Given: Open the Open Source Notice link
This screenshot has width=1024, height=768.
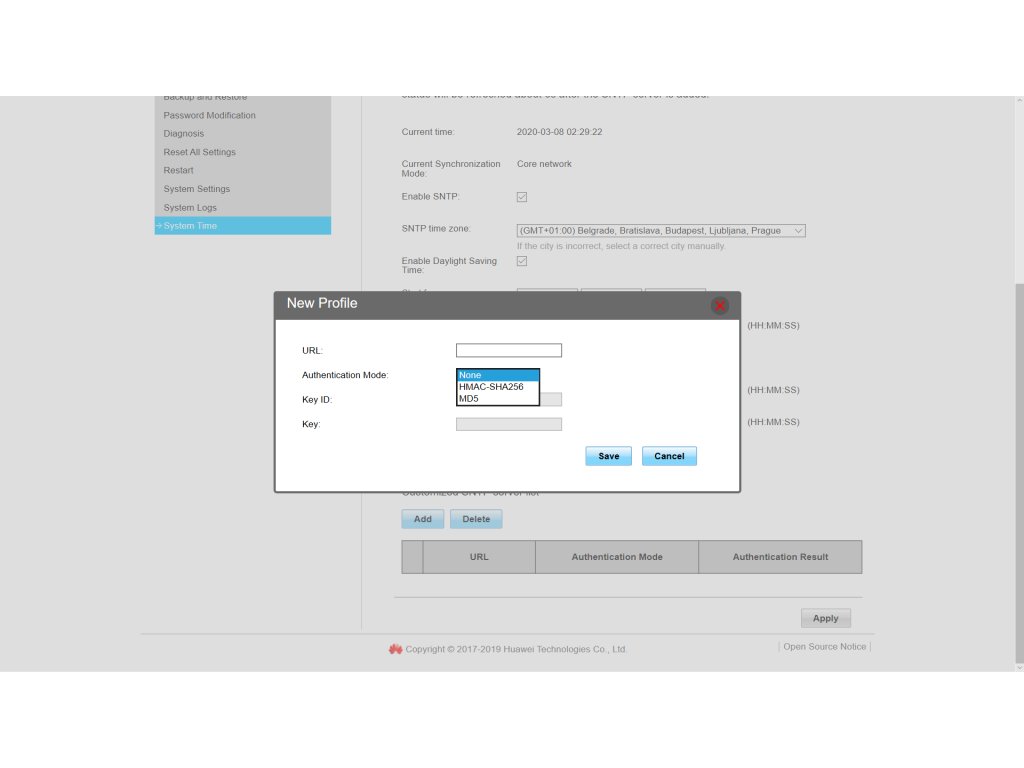Looking at the screenshot, I should pos(824,647).
